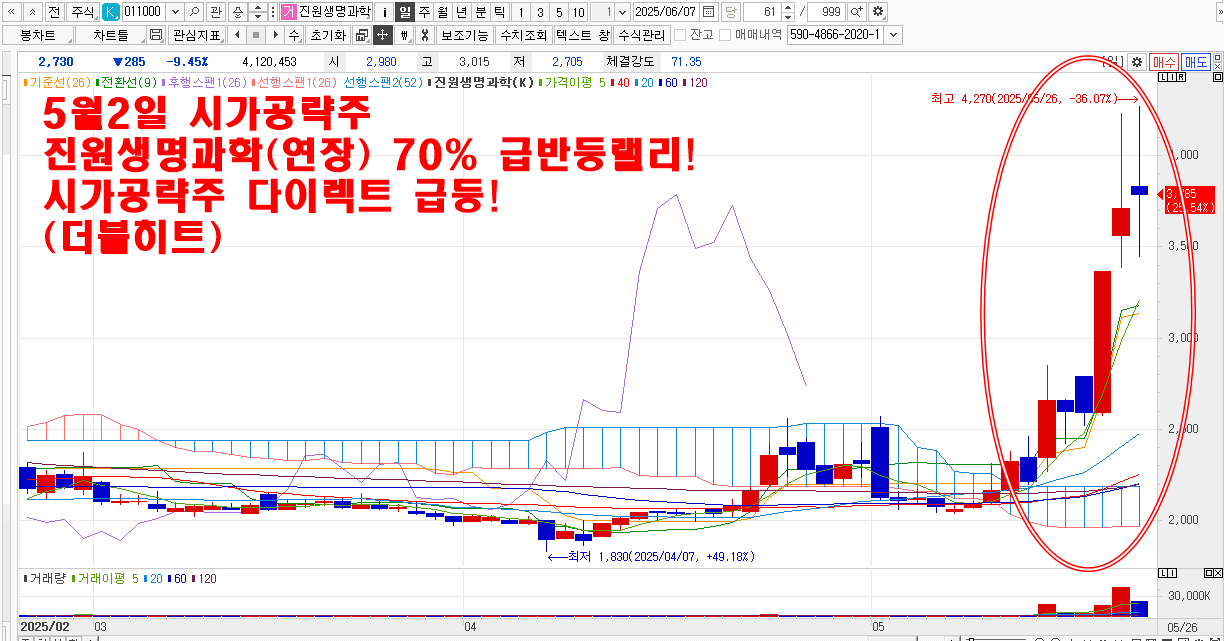Select the 일 daily period toggle
The image size is (1224, 641).
tap(405, 12)
